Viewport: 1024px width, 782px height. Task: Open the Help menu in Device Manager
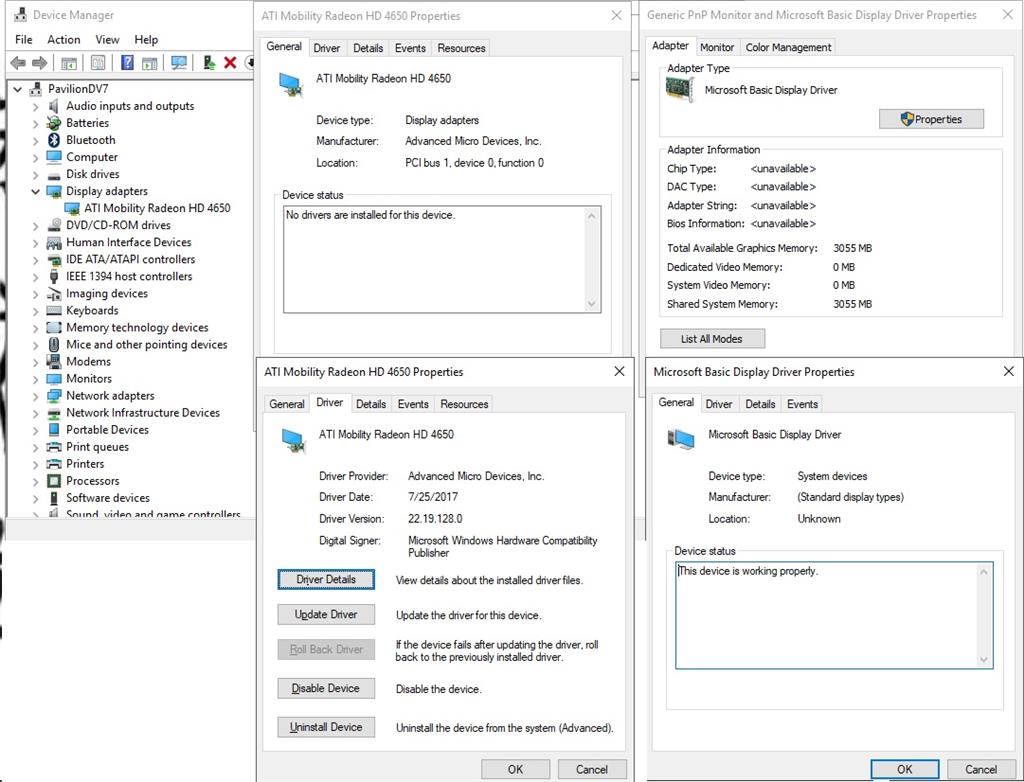click(x=146, y=40)
